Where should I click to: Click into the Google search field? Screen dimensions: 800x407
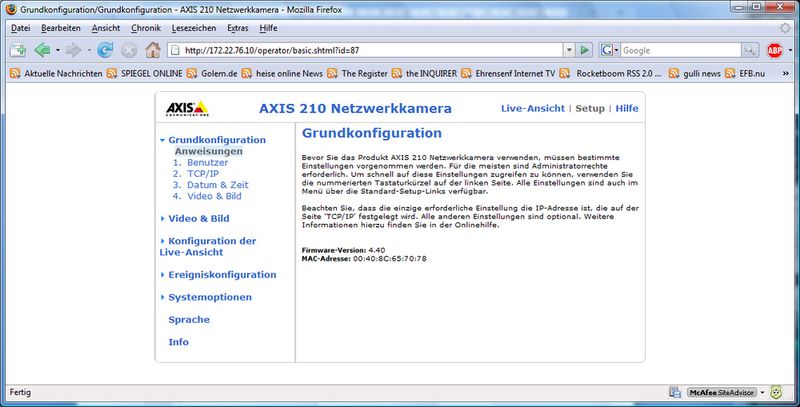681,50
